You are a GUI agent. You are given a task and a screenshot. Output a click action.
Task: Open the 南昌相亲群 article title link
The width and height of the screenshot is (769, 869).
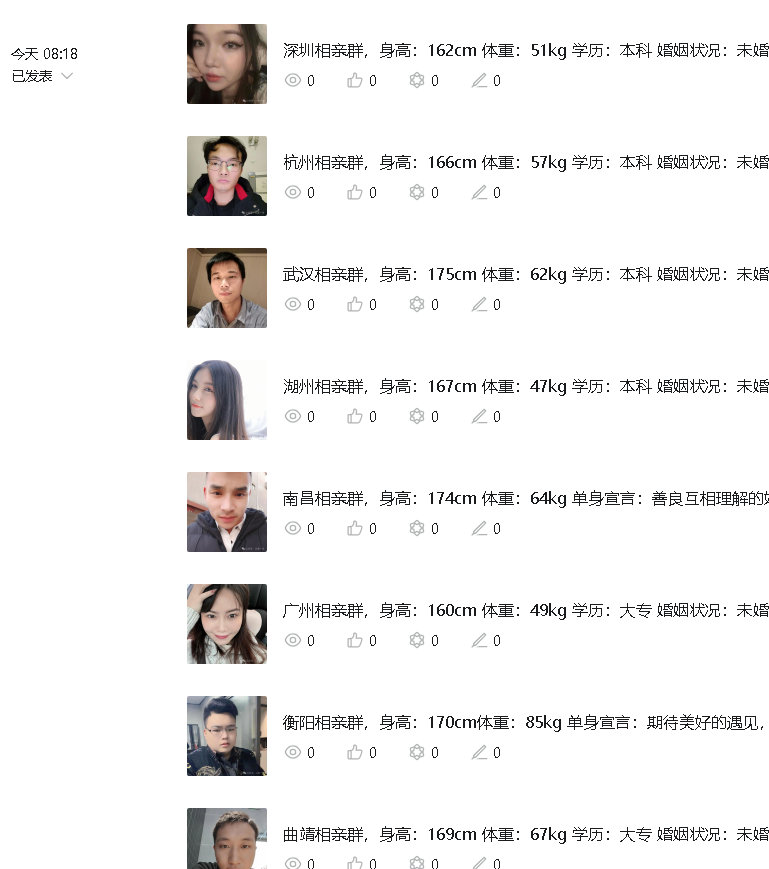click(x=526, y=498)
